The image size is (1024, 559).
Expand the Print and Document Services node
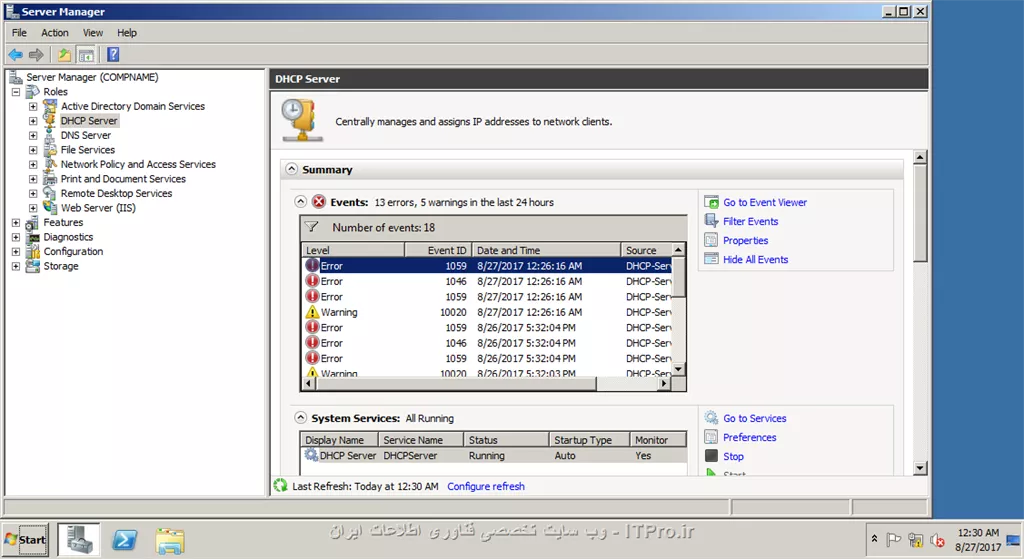(x=33, y=179)
